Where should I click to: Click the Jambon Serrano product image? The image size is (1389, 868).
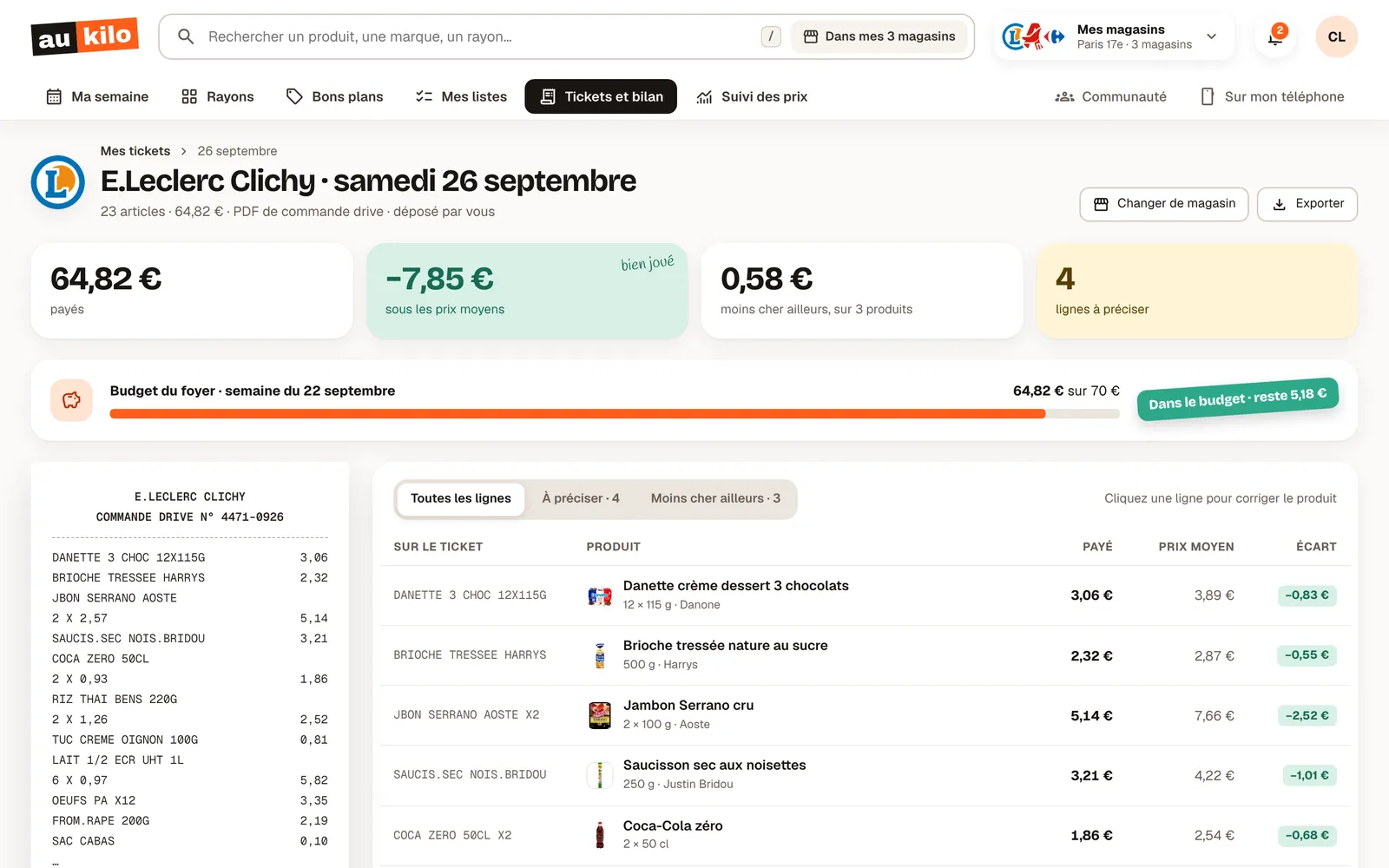pos(600,715)
